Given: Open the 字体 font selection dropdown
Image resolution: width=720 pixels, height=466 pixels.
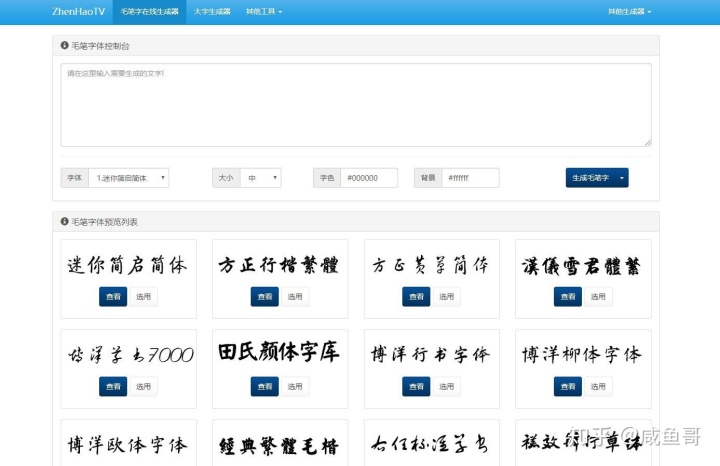Looking at the screenshot, I should tap(129, 178).
